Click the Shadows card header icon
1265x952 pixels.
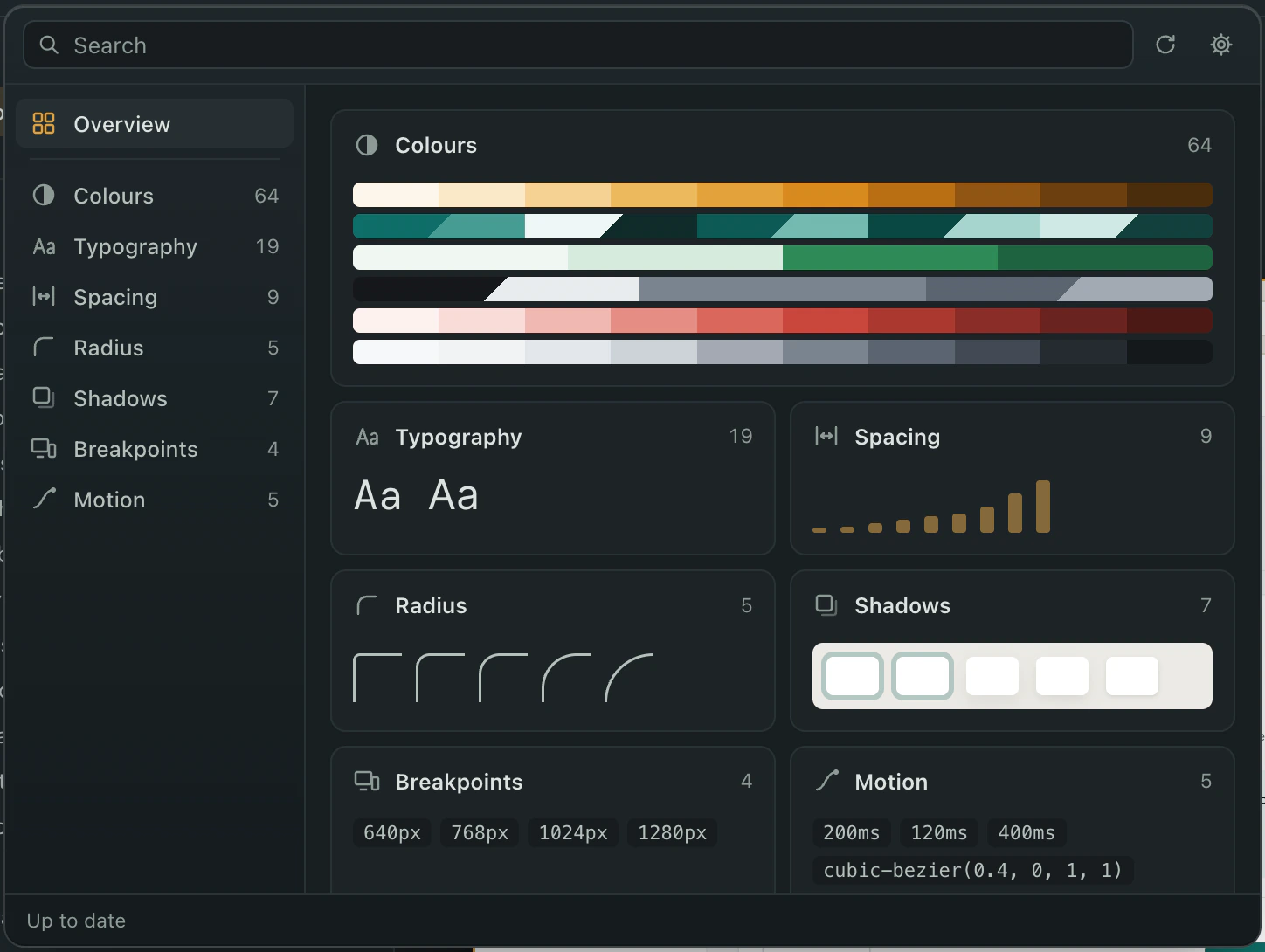pos(826,604)
